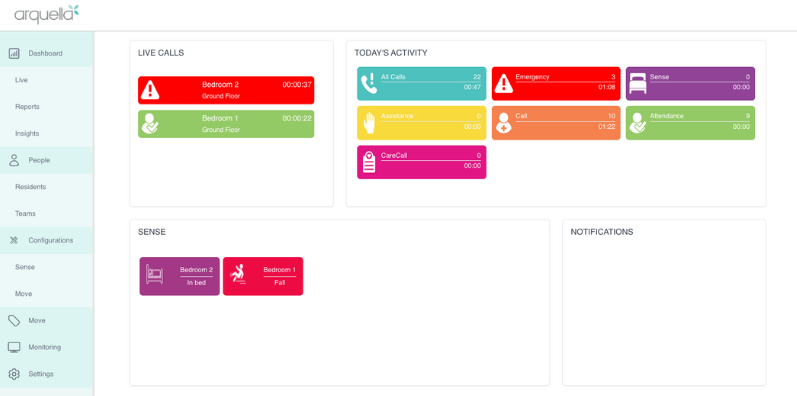Click the person-check icon on Attendance tile
This screenshot has height=396, width=797.
coord(637,123)
